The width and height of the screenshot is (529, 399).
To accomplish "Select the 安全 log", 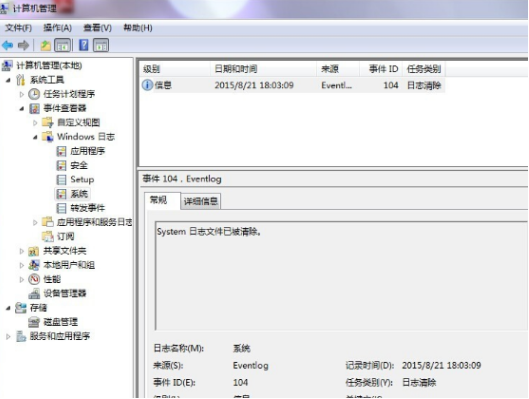I will pos(79,166).
